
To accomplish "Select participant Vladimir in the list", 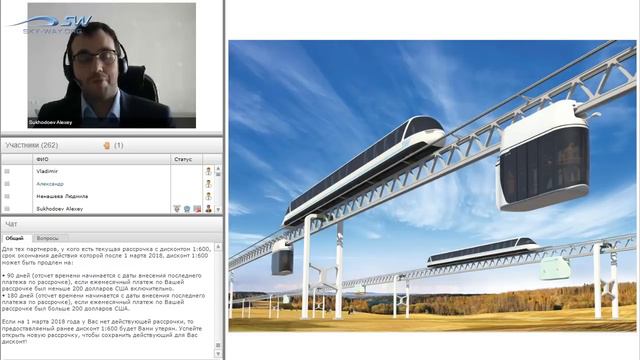I will click(x=47, y=171).
